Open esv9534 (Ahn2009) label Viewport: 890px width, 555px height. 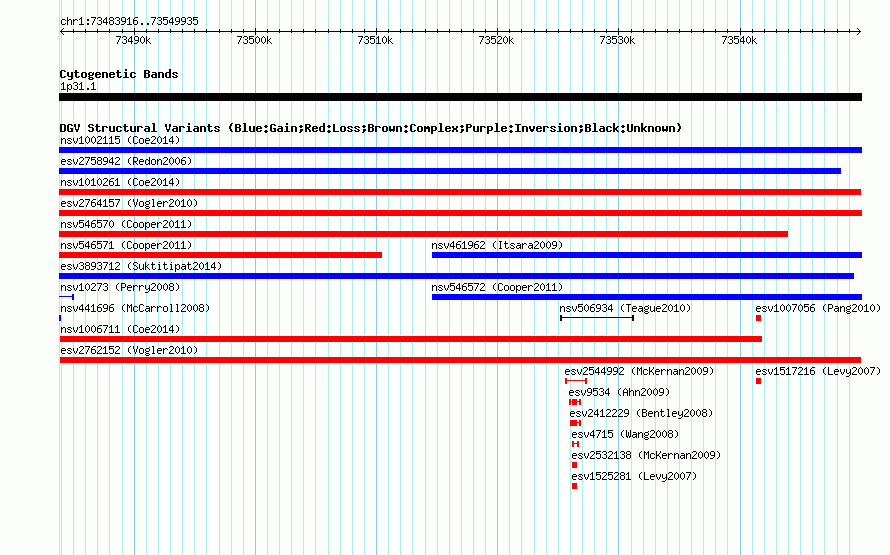tap(619, 392)
